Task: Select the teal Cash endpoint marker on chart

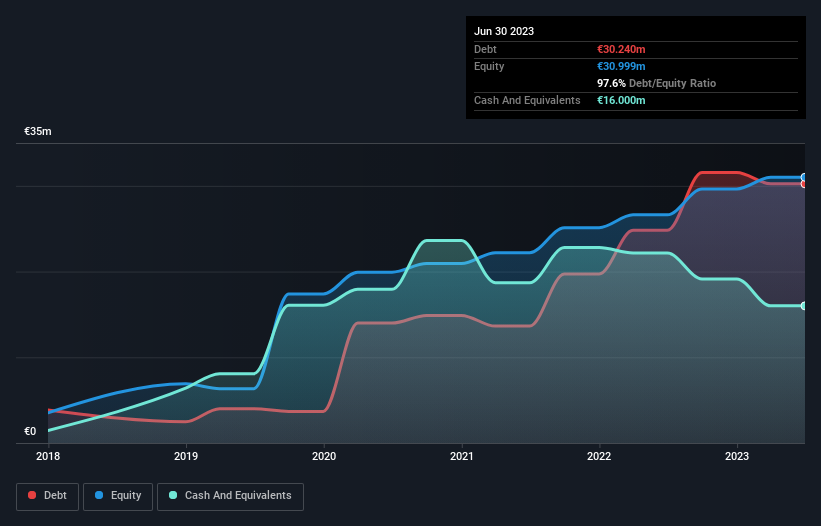Action: 804,306
